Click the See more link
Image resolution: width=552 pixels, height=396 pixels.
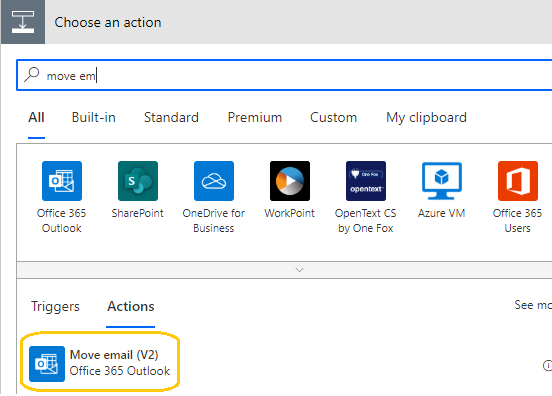(x=533, y=305)
